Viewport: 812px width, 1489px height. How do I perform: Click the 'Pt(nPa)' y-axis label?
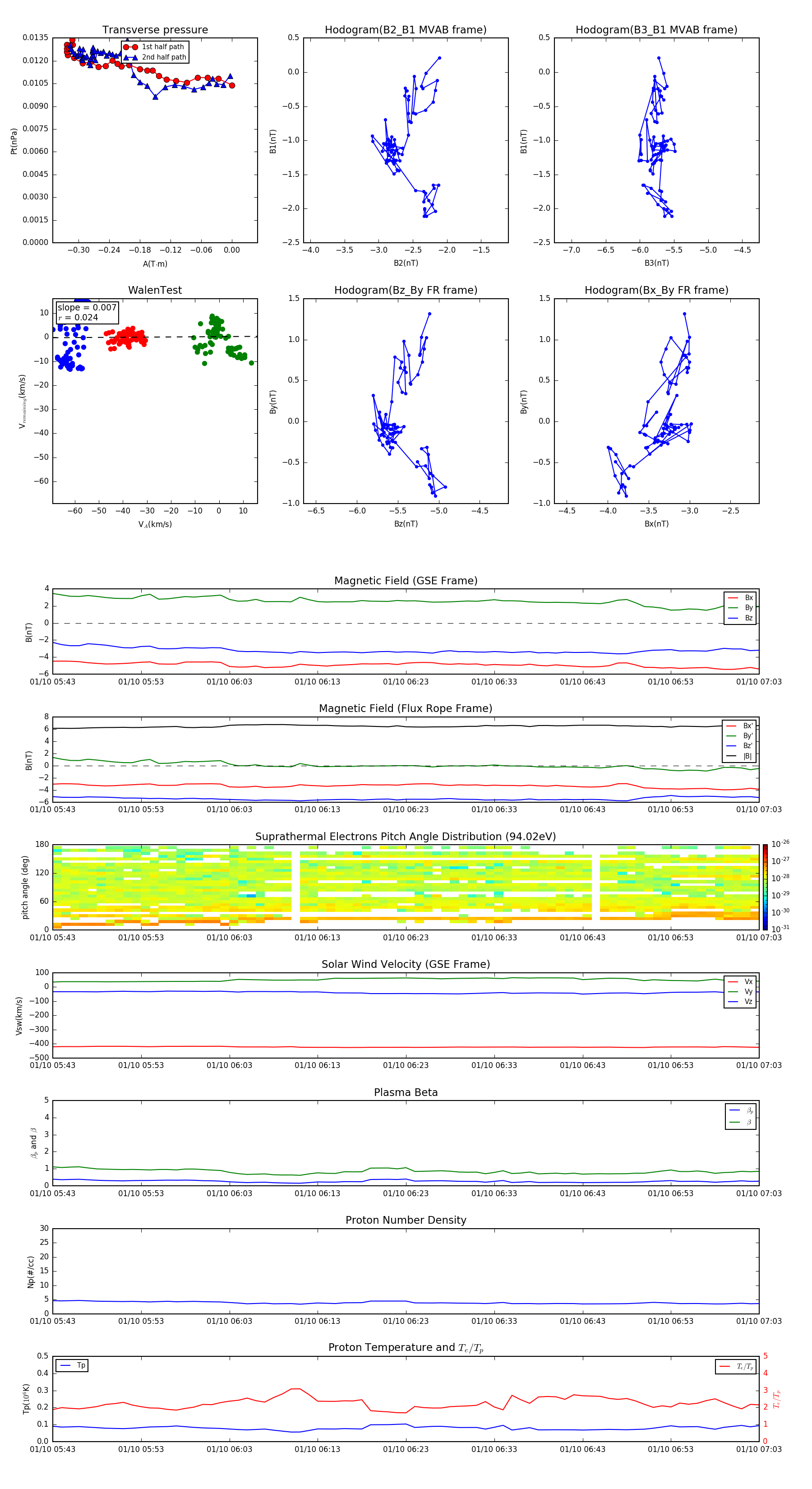14,141
